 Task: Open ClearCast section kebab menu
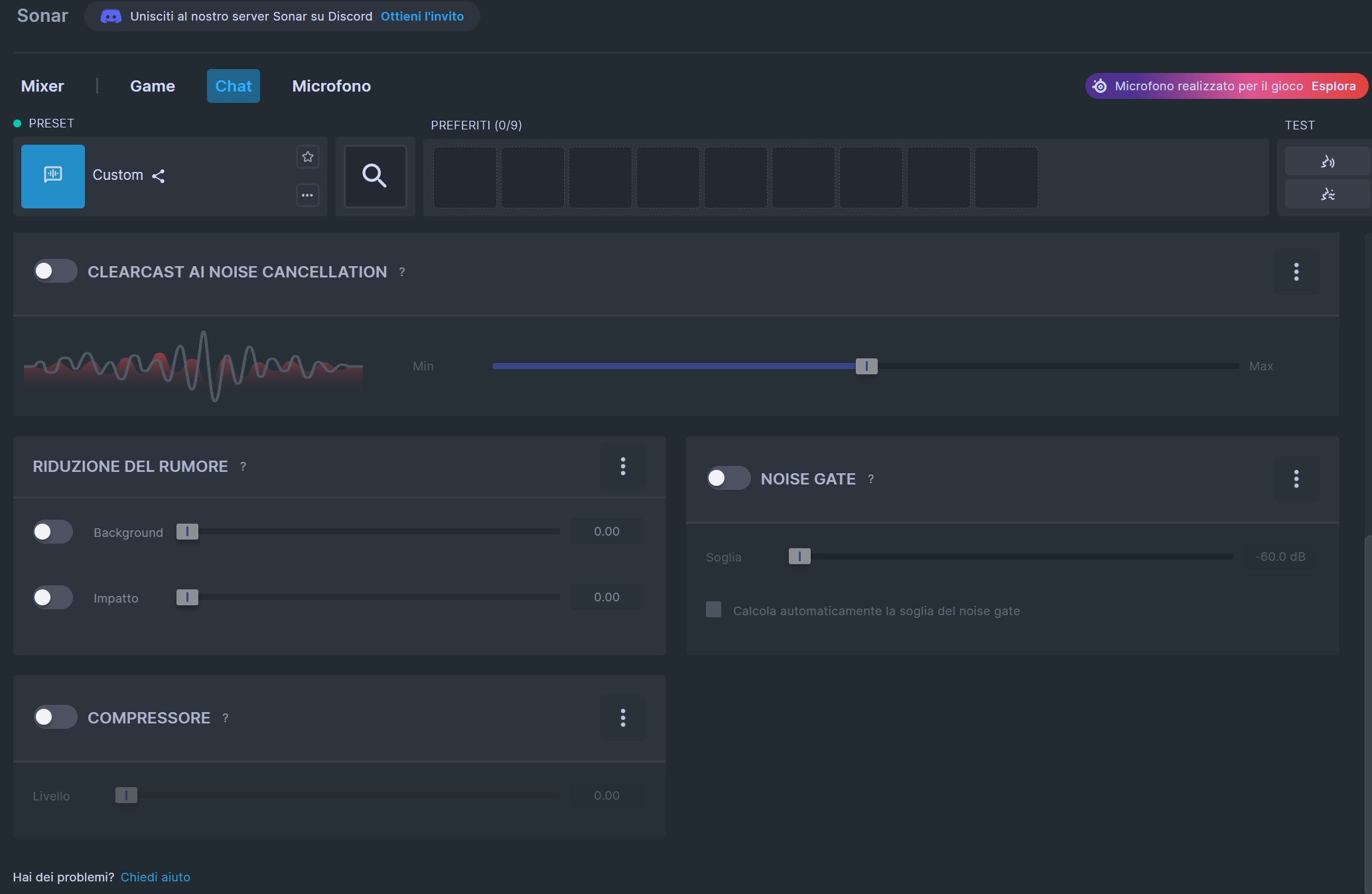[x=1296, y=271]
